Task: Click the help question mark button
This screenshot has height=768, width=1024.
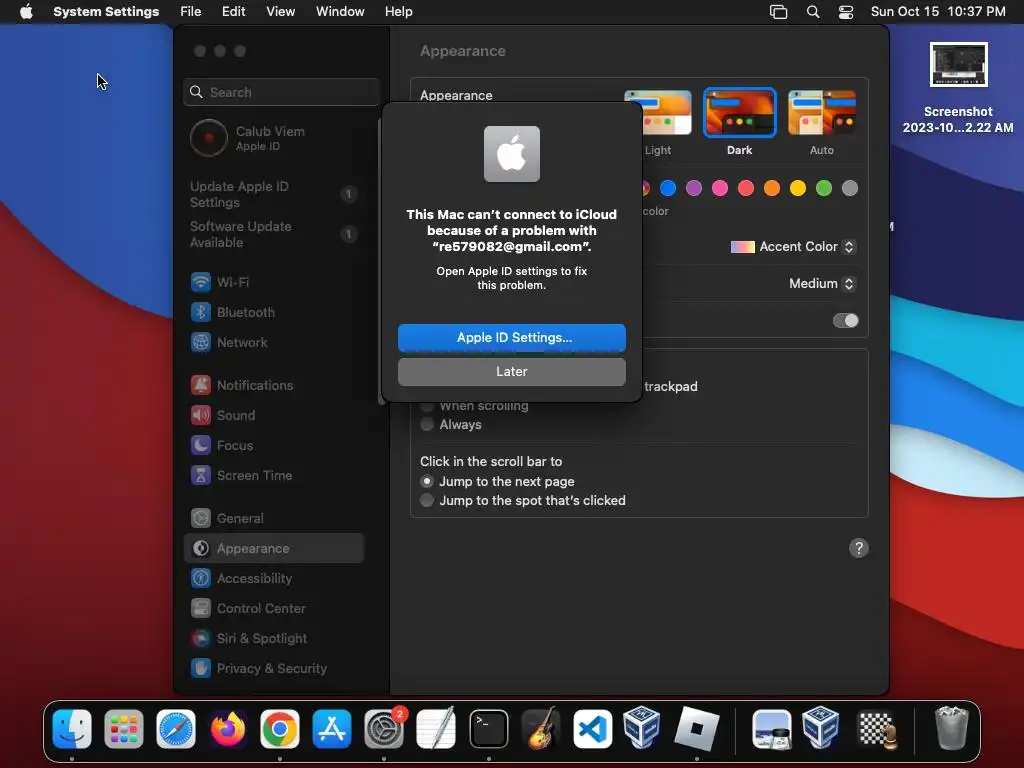Action: (x=859, y=548)
